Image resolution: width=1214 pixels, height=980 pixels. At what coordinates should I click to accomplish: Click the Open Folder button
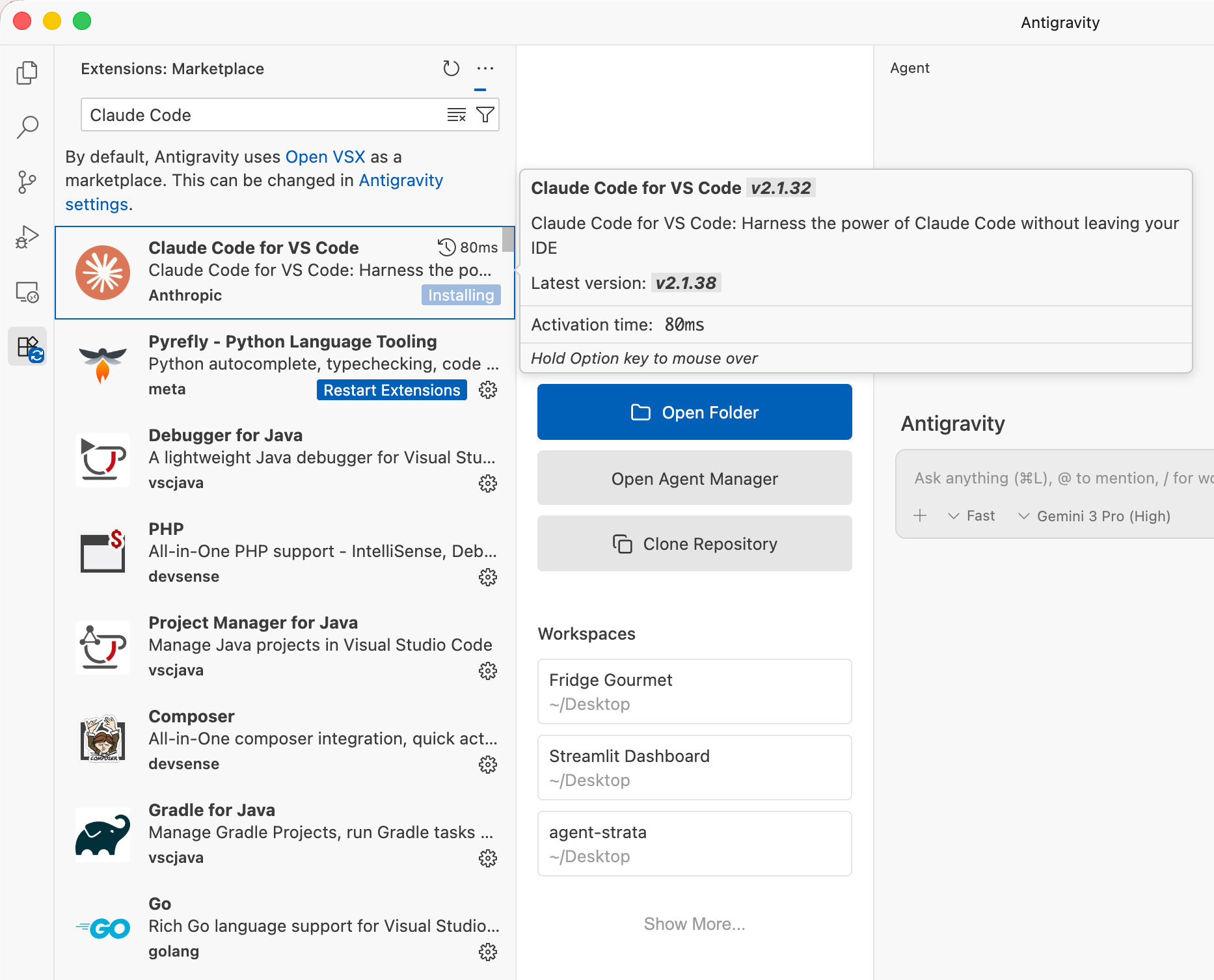point(694,413)
